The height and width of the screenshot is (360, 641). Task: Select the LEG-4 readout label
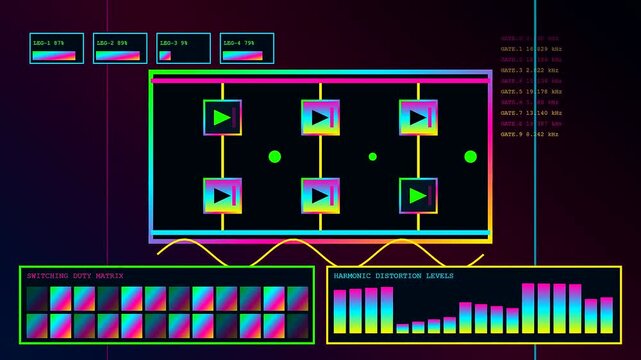239,43
